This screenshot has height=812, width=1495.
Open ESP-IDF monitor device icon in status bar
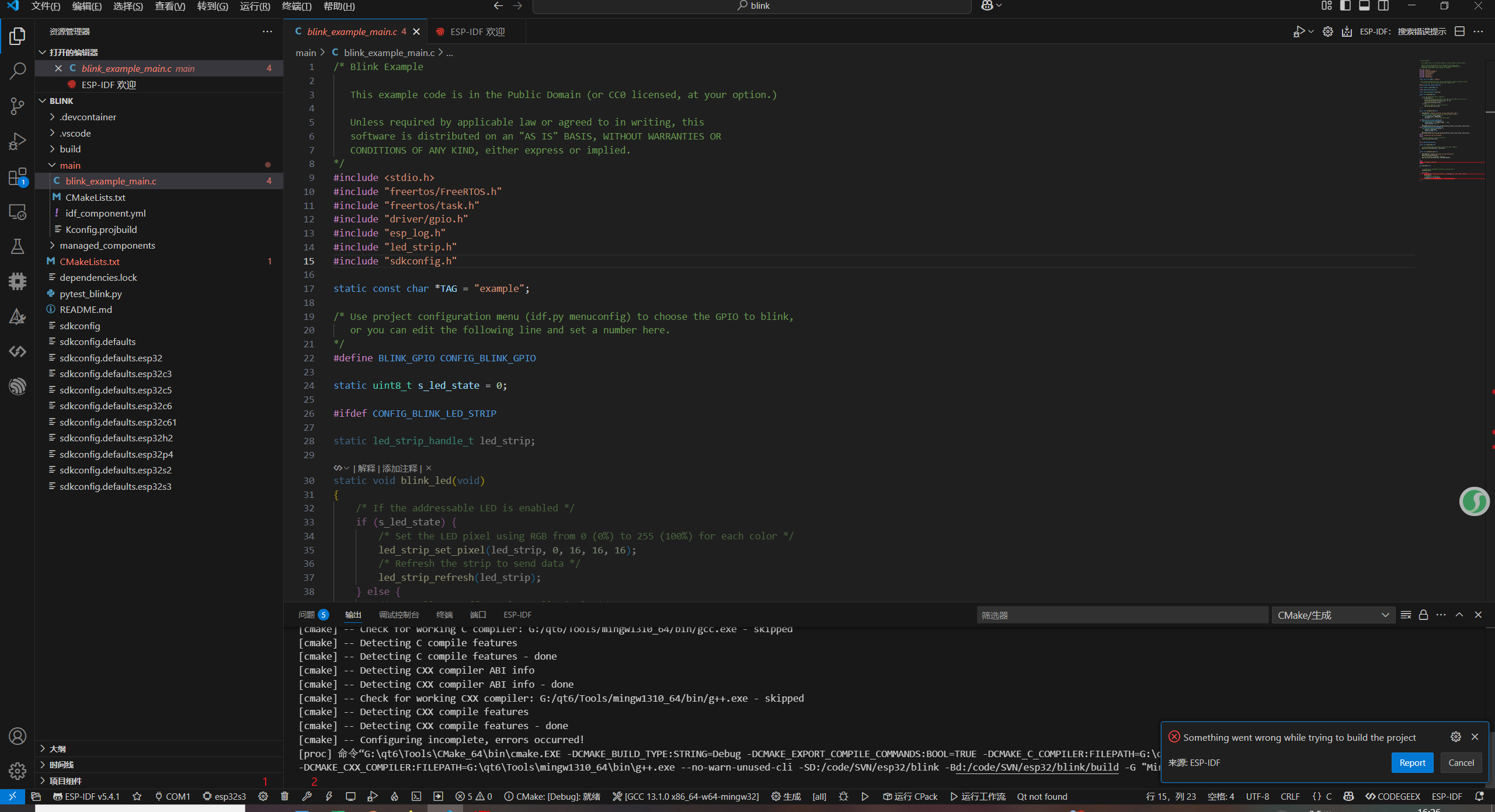[350, 796]
